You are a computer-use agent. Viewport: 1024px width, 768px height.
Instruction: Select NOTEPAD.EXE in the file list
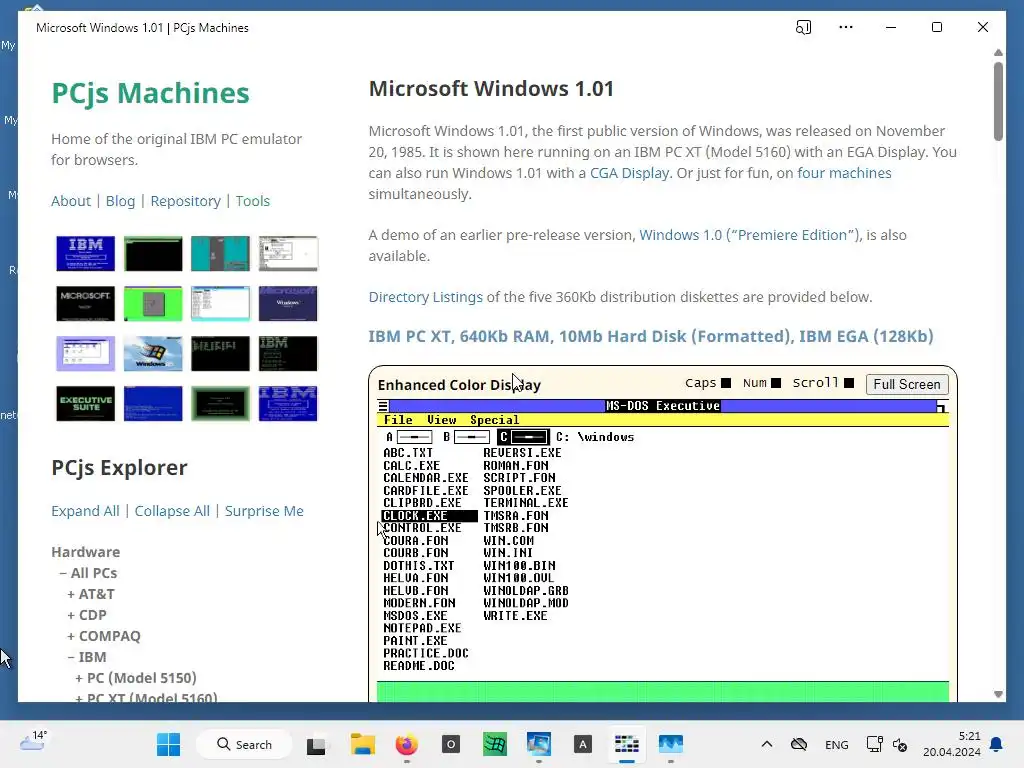coord(422,628)
